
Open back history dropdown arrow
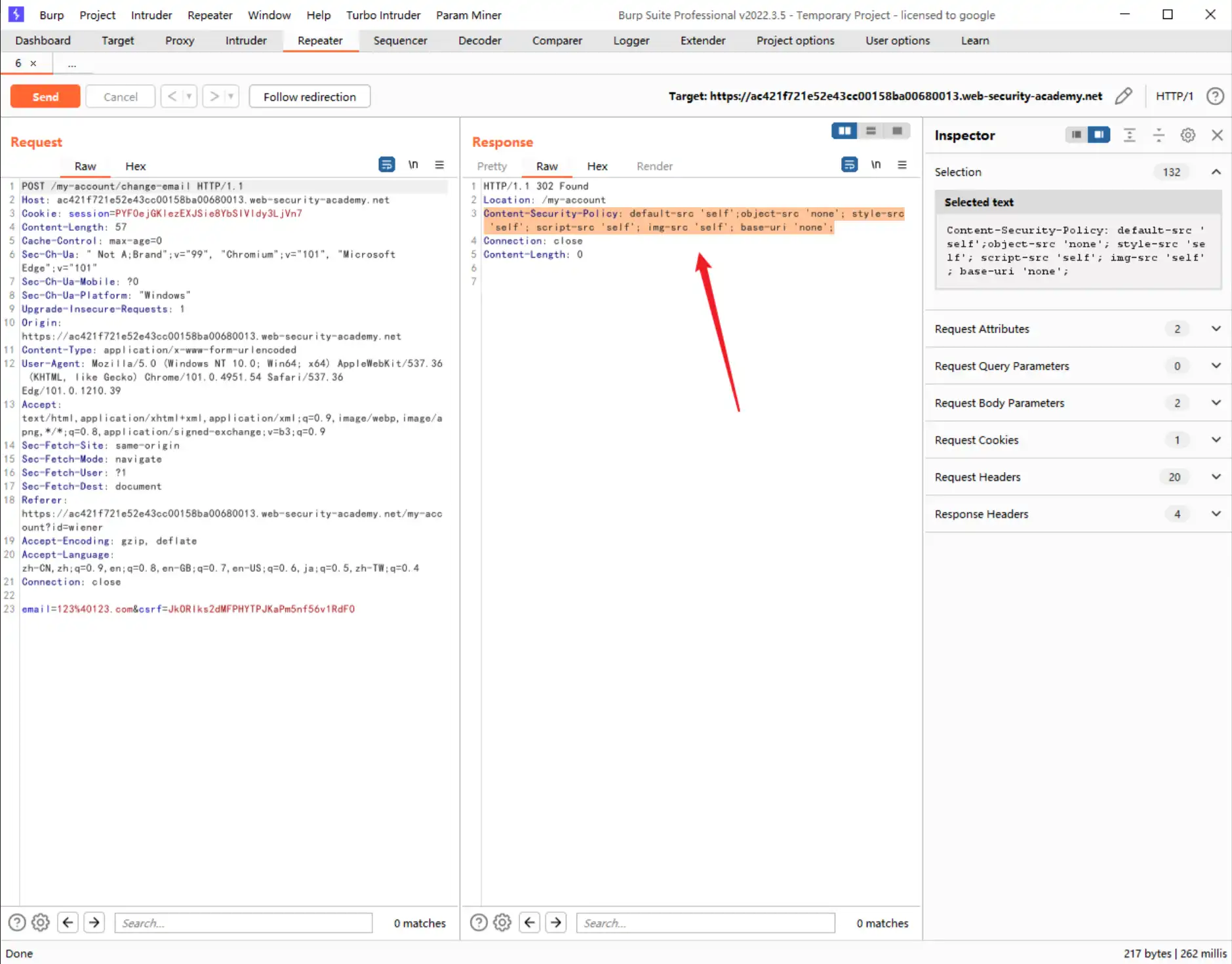[x=189, y=96]
